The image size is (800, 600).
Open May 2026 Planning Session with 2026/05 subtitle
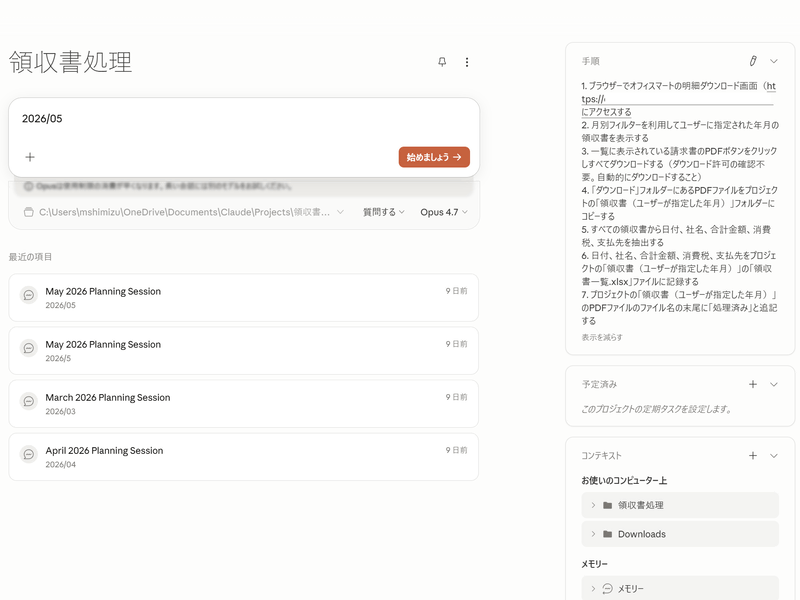pyautogui.click(x=244, y=298)
